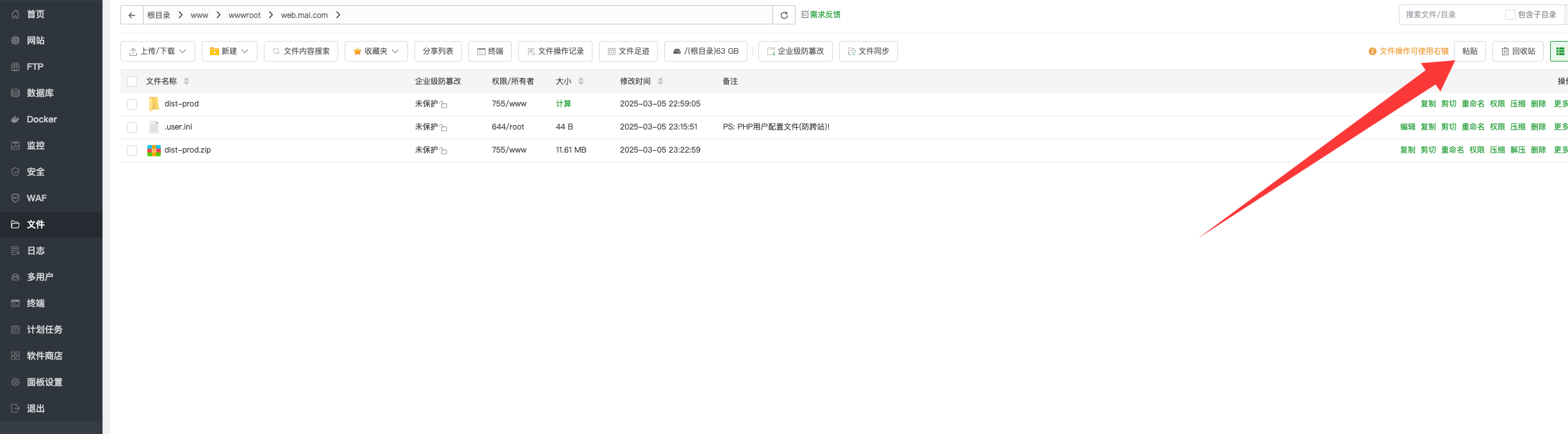
Task: Click the dist-prod.zip archive icon
Action: tap(154, 150)
